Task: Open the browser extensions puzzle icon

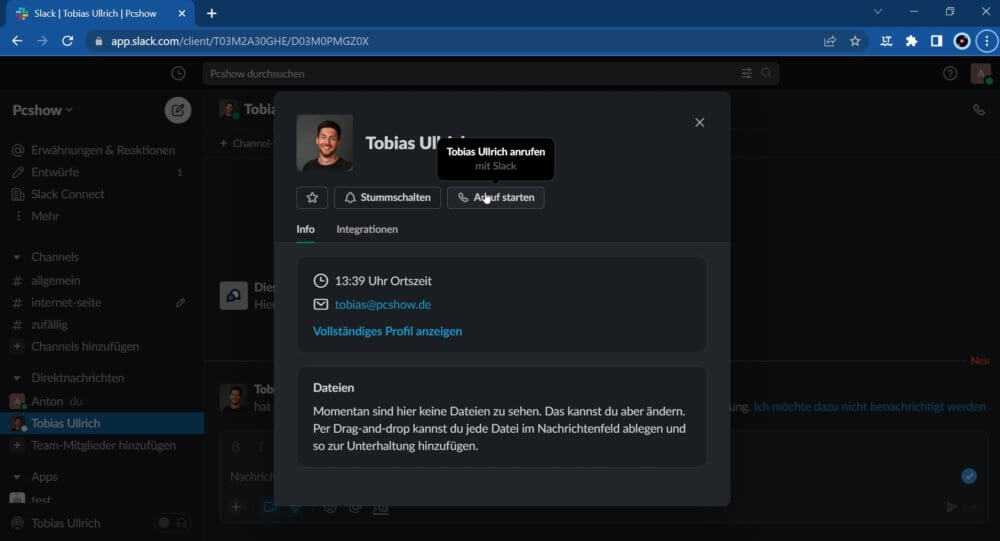Action: click(x=911, y=41)
